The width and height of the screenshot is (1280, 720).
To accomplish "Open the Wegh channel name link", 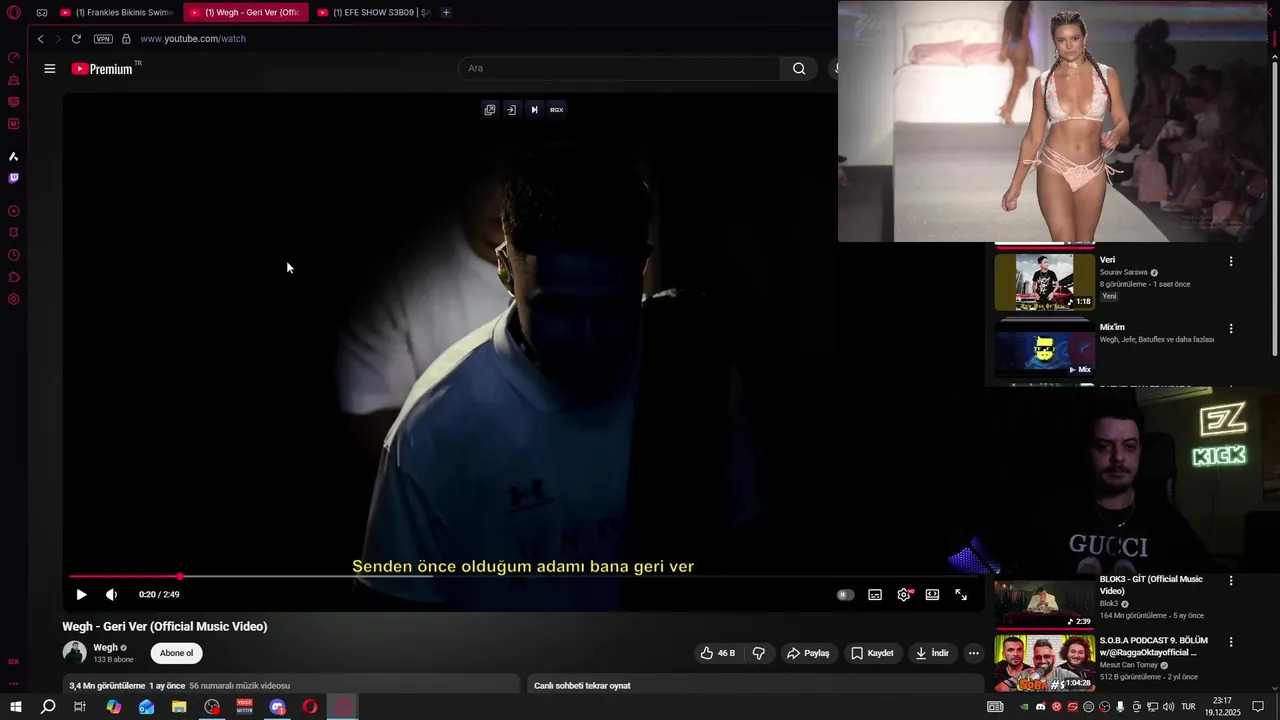I will 105,647.
